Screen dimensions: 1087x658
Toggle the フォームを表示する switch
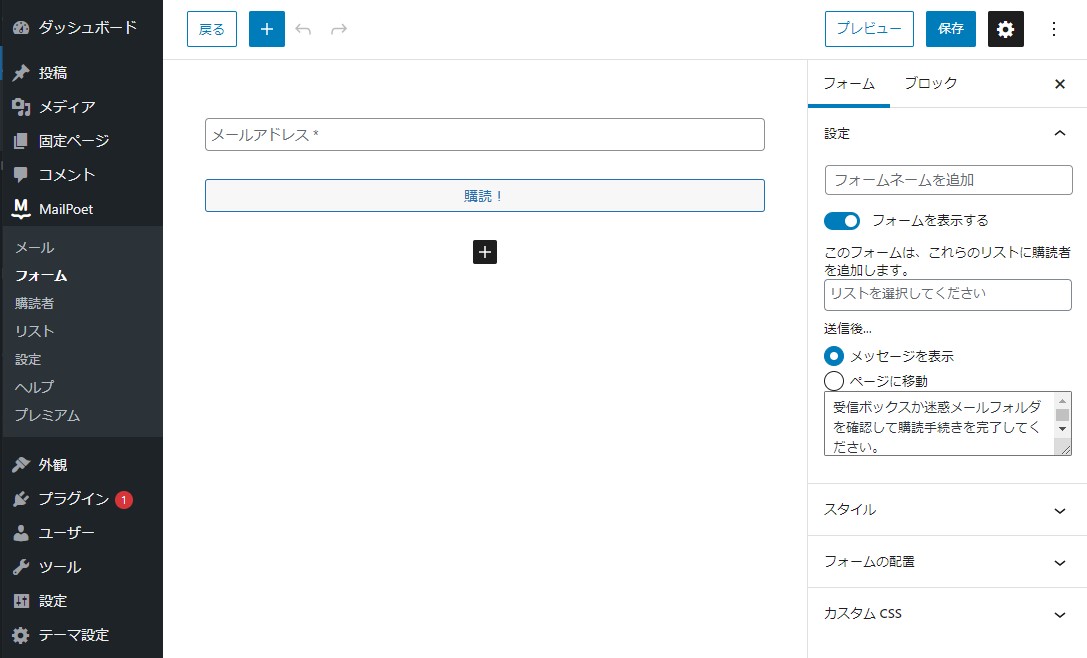coord(842,220)
